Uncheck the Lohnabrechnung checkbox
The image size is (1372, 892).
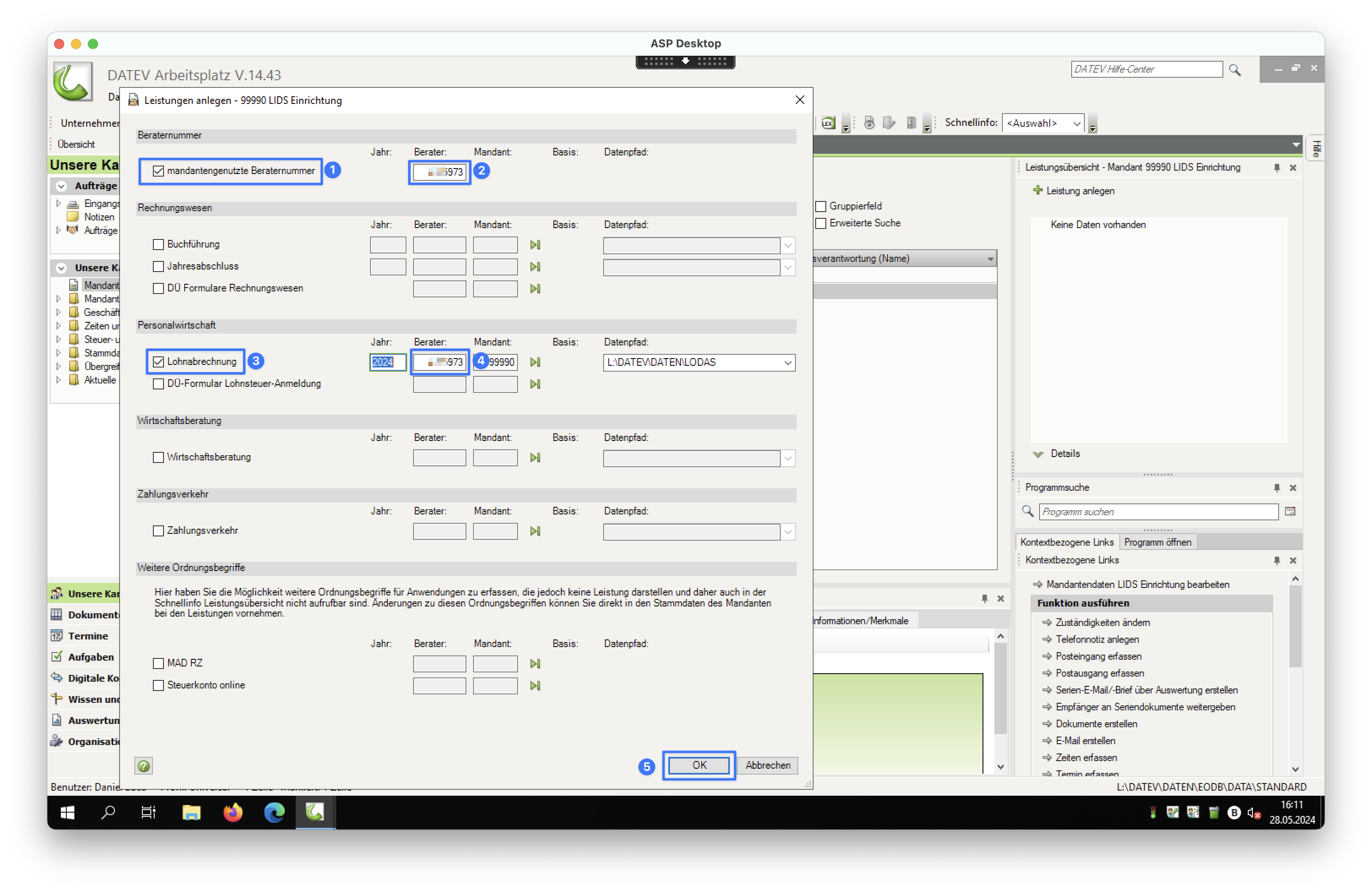[x=158, y=362]
